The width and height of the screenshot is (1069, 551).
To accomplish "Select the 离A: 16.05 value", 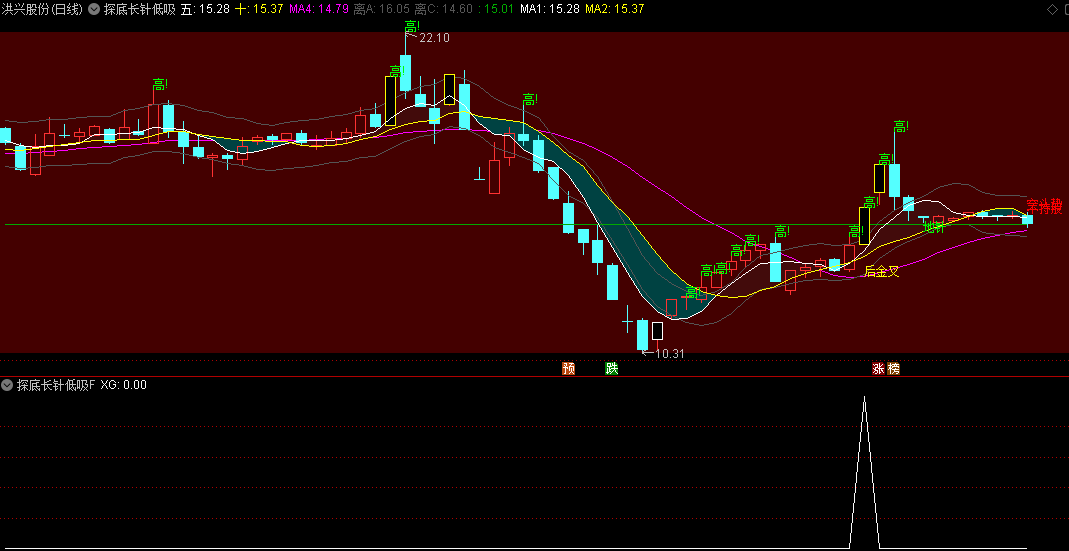I will click(x=381, y=10).
